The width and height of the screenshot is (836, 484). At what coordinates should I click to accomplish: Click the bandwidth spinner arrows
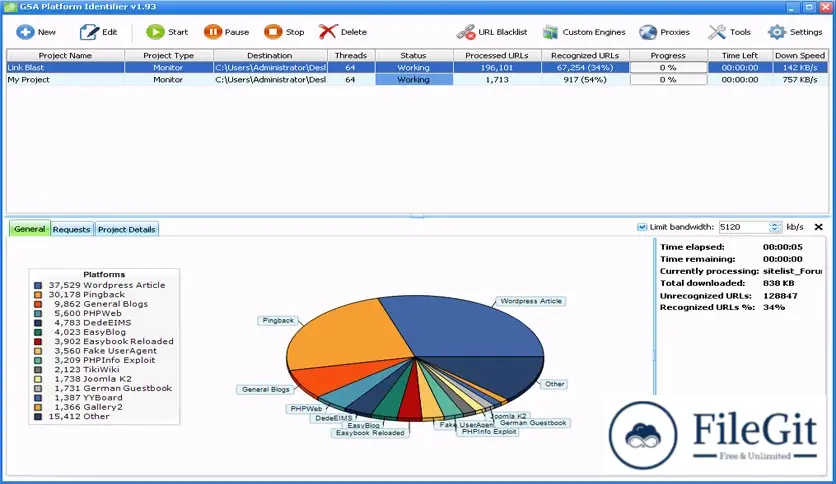tap(775, 227)
